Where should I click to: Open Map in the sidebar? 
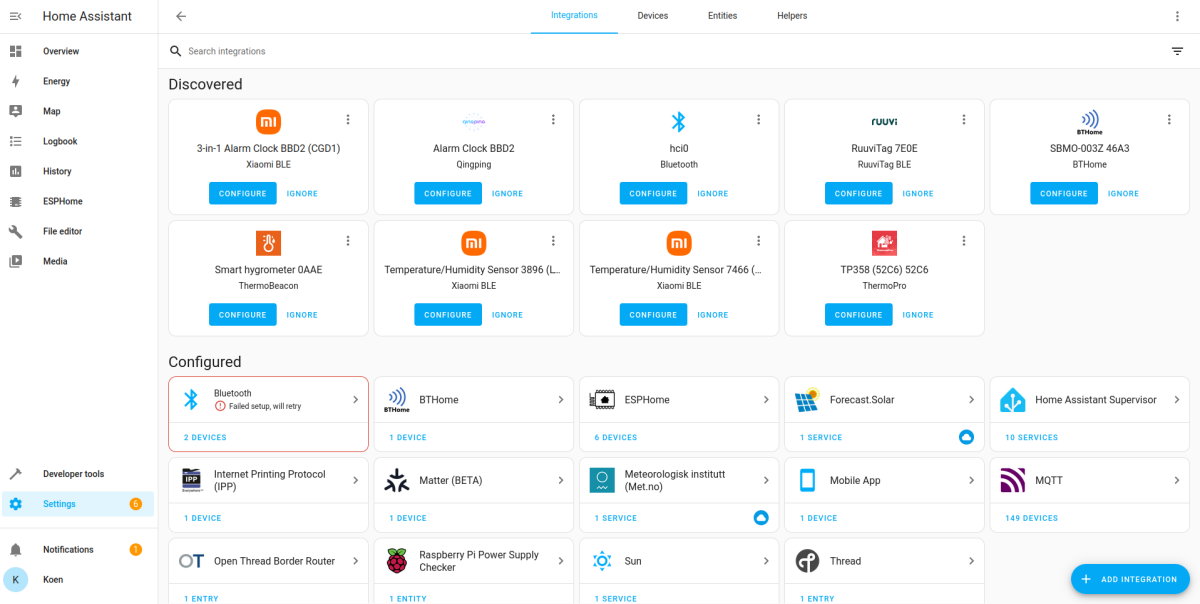(79, 111)
